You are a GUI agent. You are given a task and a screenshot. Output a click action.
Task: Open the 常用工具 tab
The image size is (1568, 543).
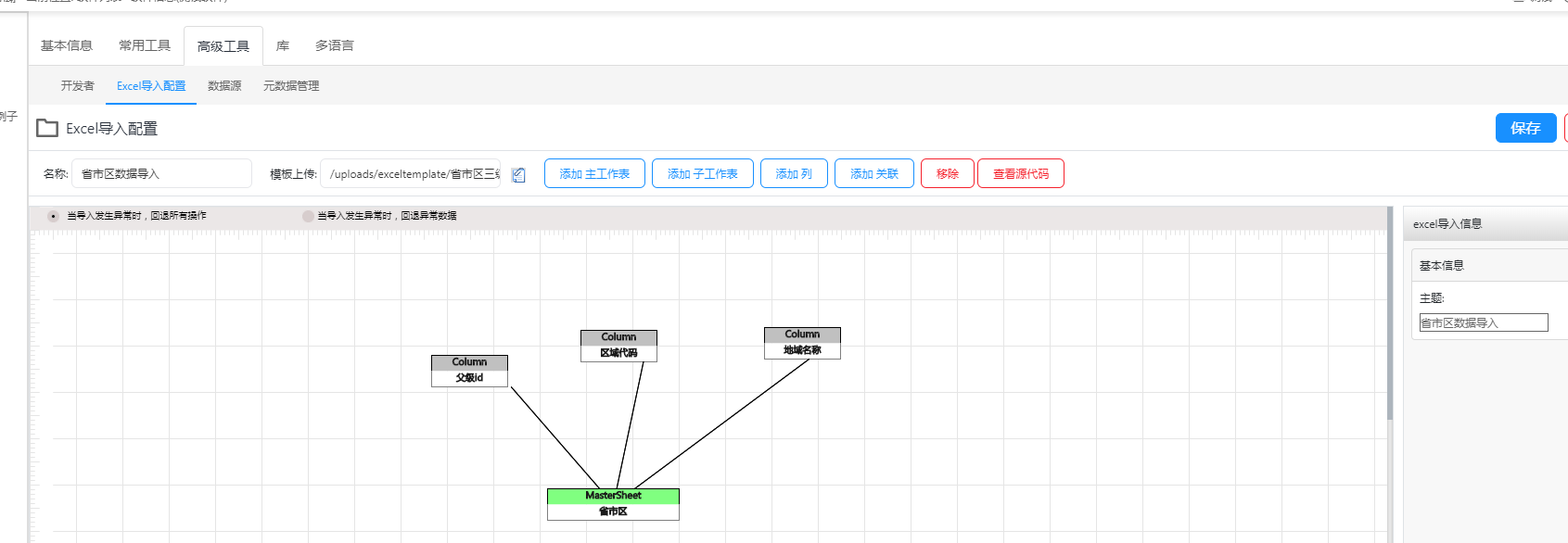(x=145, y=45)
